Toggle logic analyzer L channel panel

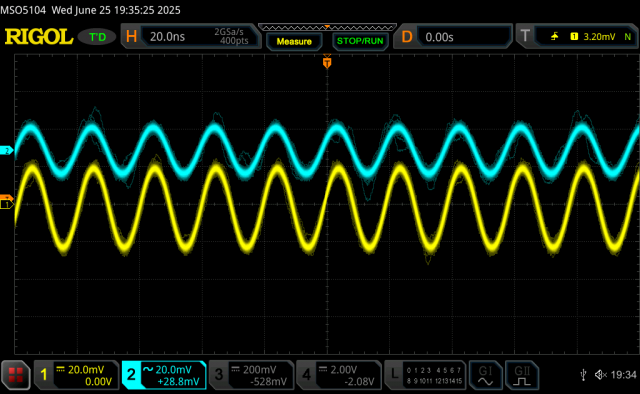click(425, 375)
